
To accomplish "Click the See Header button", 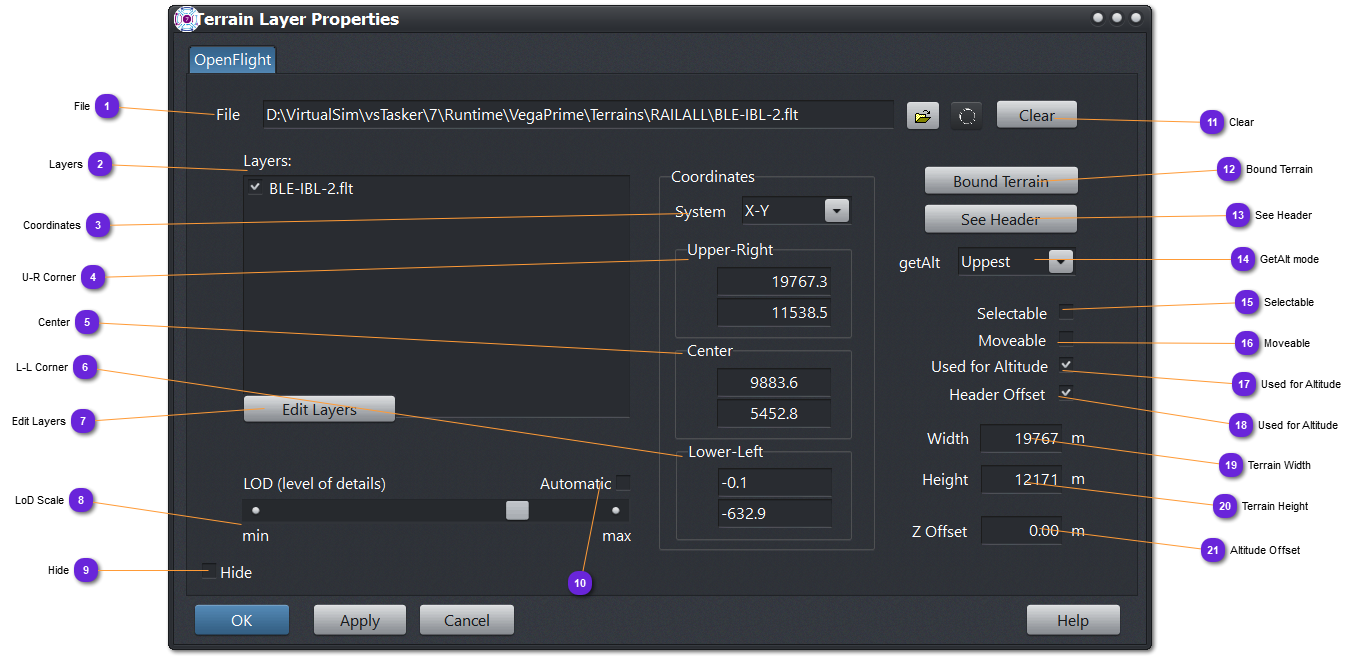I will [x=1000, y=219].
